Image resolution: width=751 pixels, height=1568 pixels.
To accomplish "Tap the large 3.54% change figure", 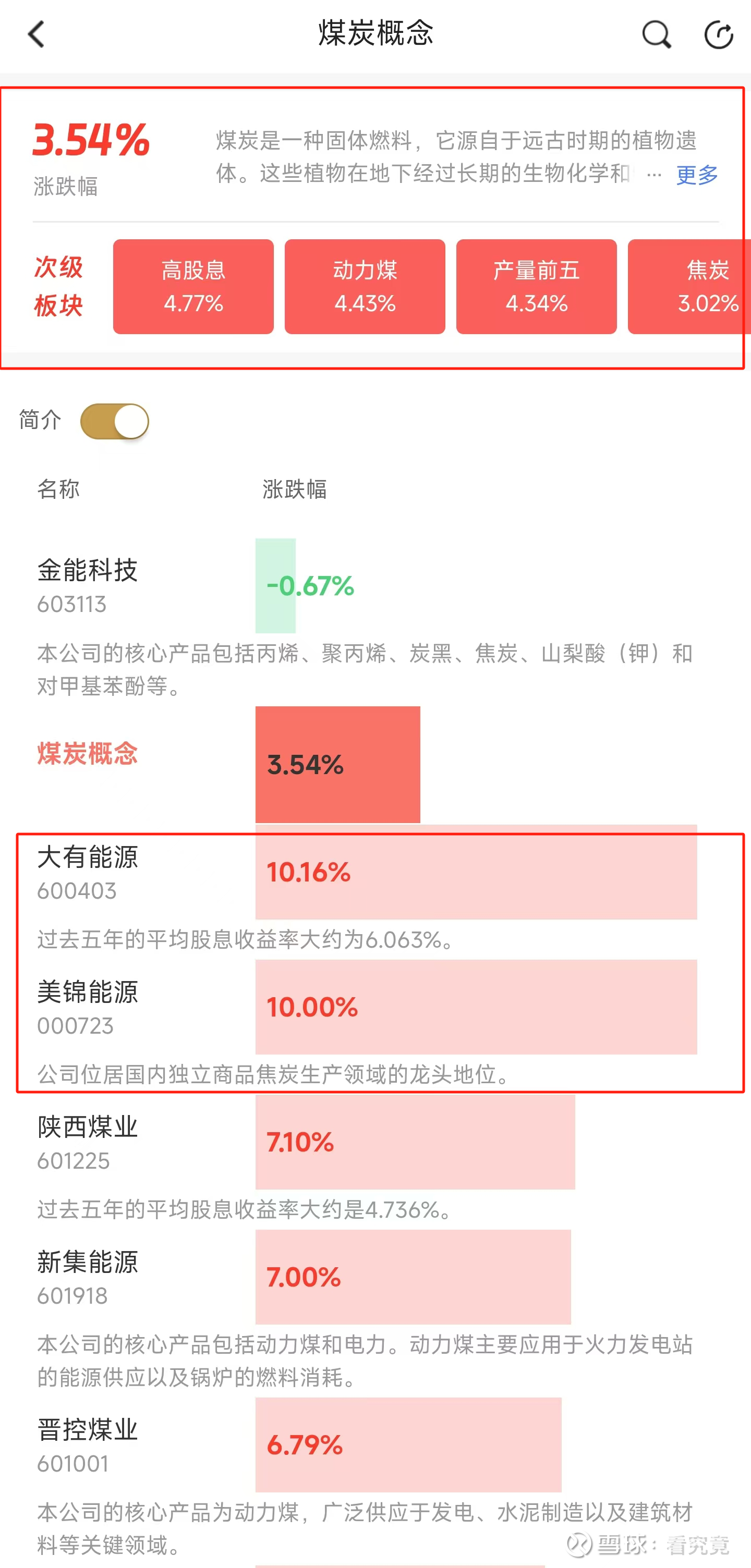I will (x=91, y=140).
